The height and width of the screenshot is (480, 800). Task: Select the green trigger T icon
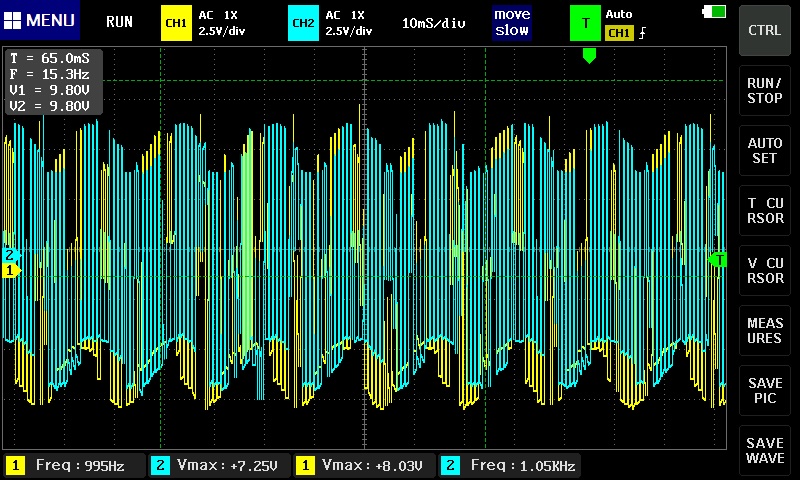tap(585, 22)
